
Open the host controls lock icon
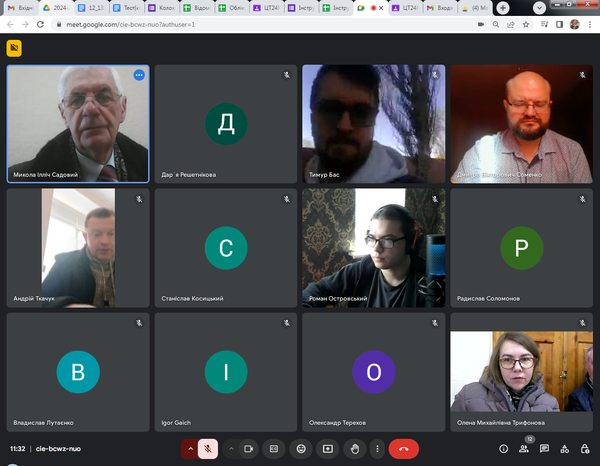[x=583, y=449]
